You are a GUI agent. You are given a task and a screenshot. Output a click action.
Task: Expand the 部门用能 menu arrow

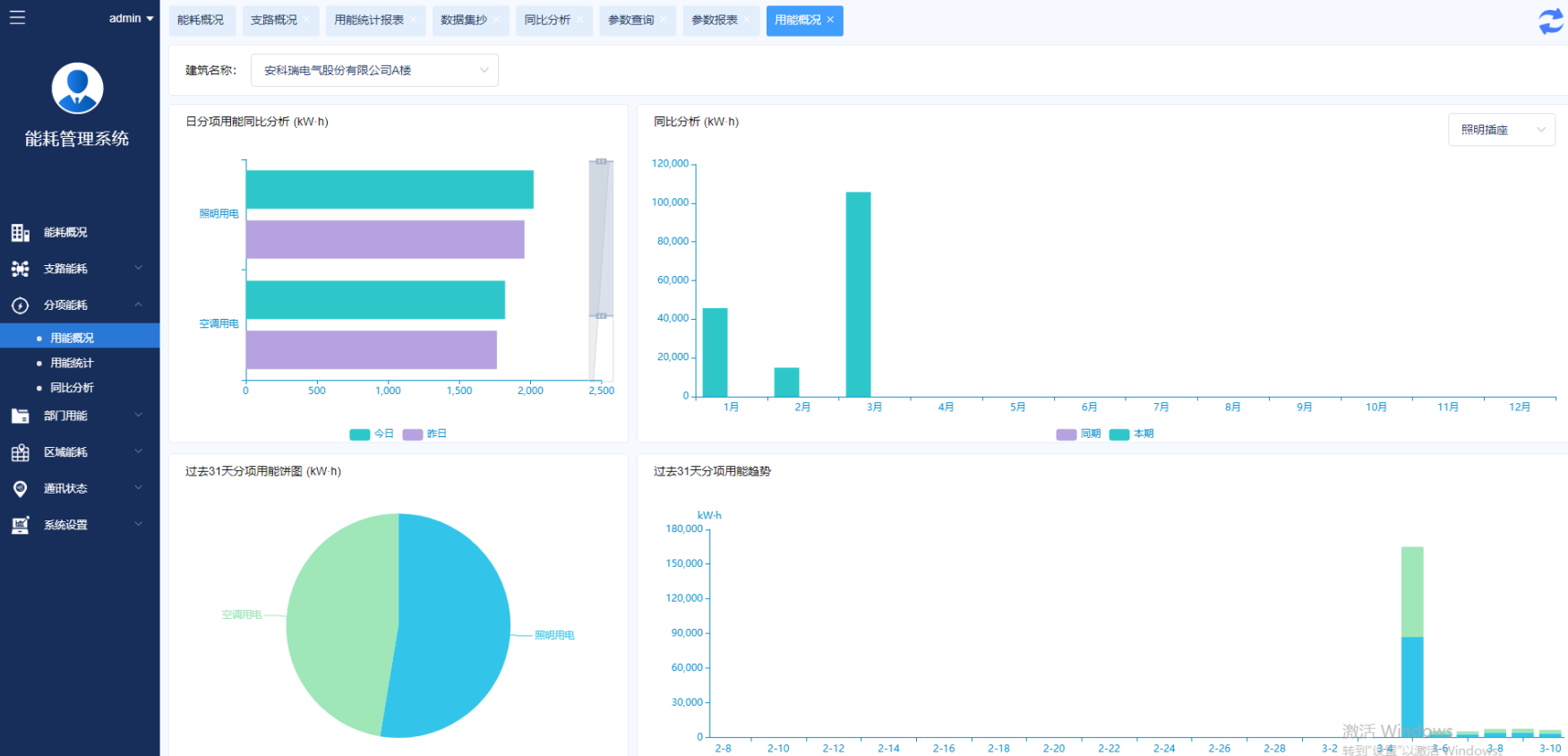tap(138, 415)
